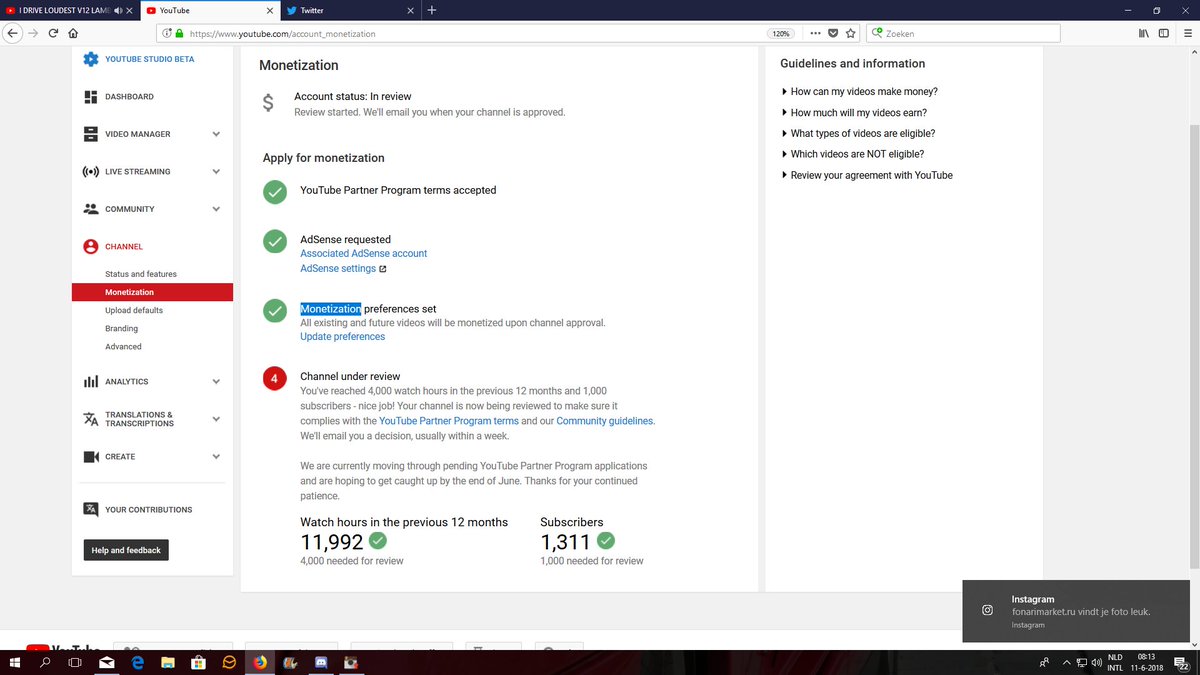Click green check beside 1,311 subscribers

606,541
